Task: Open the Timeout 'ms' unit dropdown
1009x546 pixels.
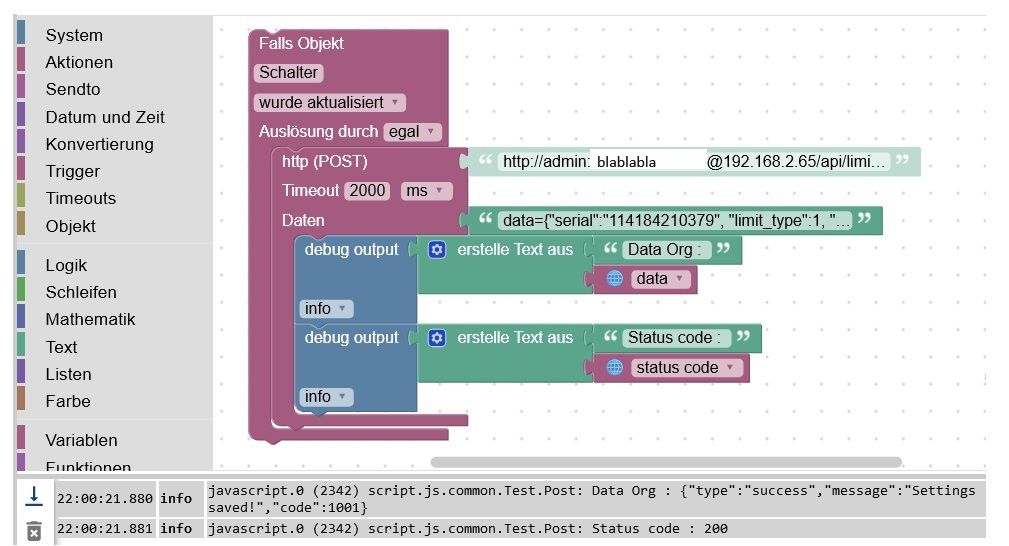Action: point(425,191)
